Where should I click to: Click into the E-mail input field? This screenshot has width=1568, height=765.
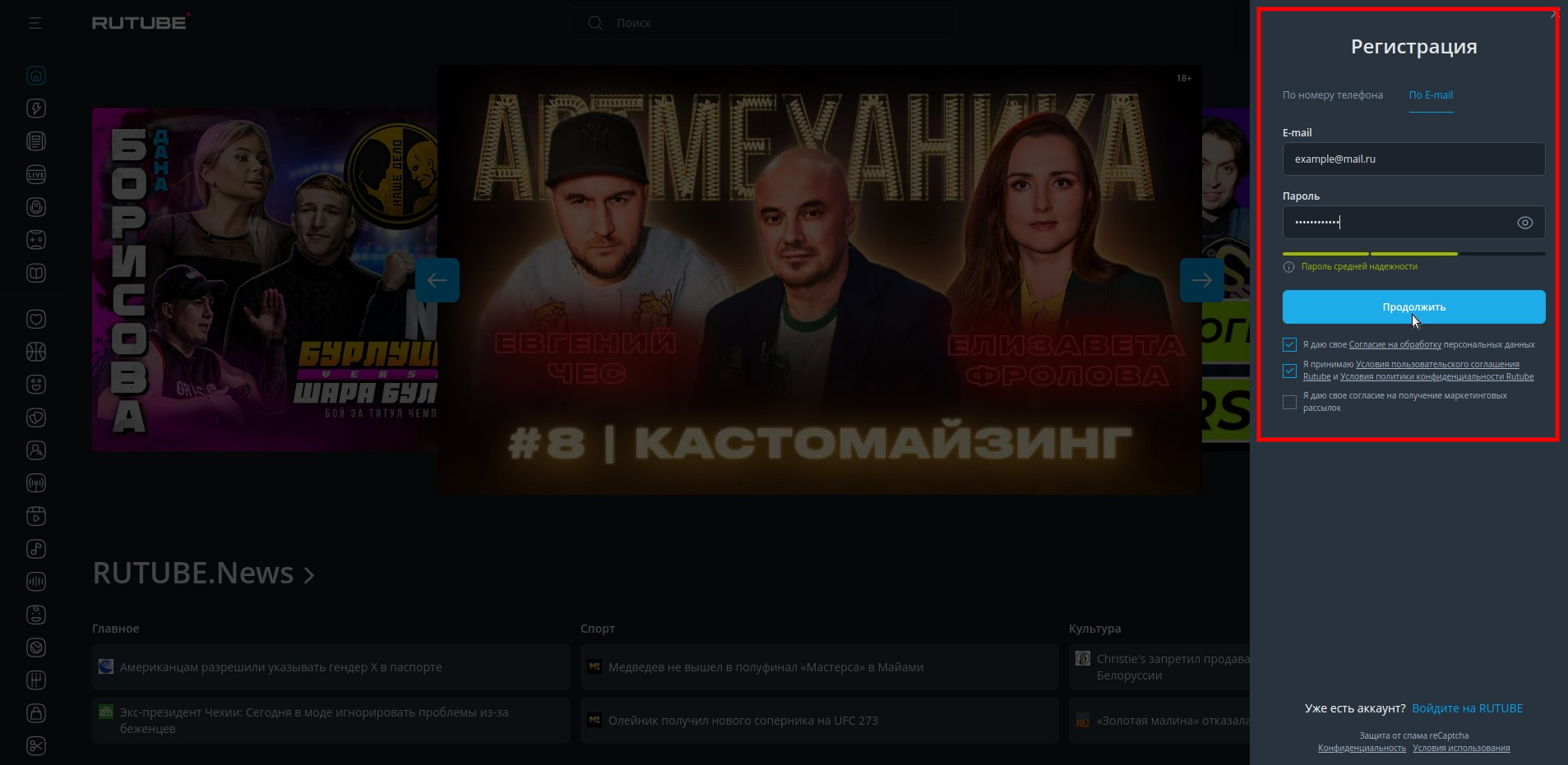1413,159
